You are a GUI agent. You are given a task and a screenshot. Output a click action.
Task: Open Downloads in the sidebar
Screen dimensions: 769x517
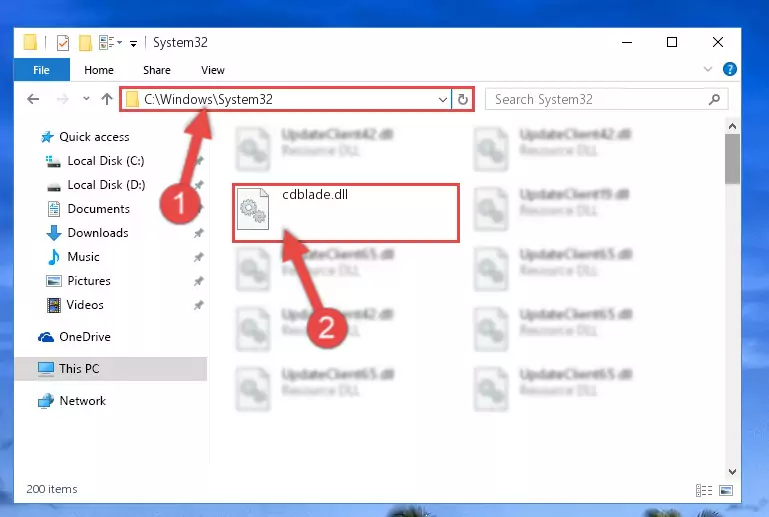click(x=98, y=233)
